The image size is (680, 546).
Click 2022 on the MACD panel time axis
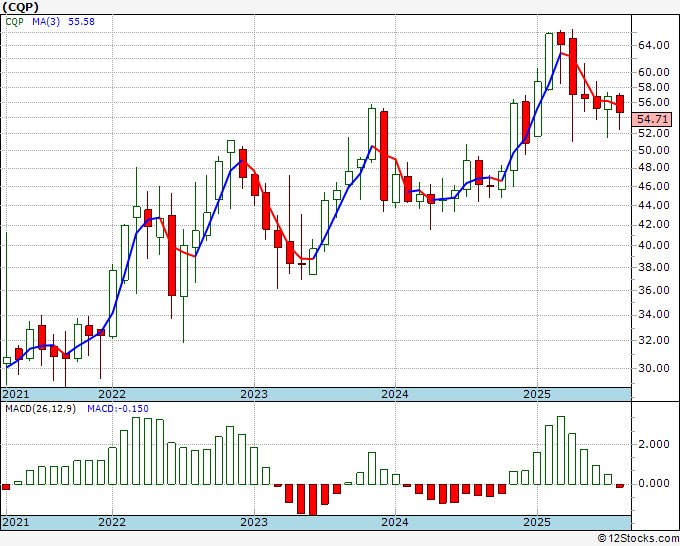coord(112,522)
